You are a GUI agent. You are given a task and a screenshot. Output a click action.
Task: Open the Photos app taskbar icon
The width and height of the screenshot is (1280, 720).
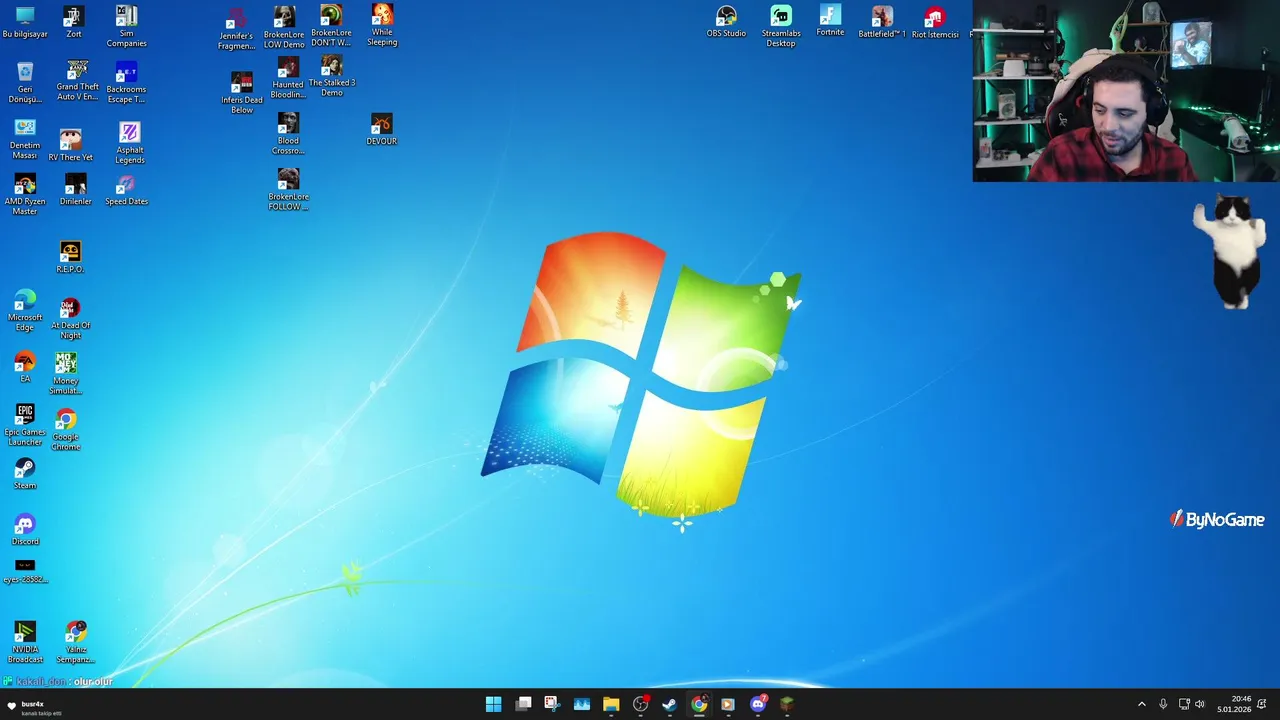(x=582, y=704)
